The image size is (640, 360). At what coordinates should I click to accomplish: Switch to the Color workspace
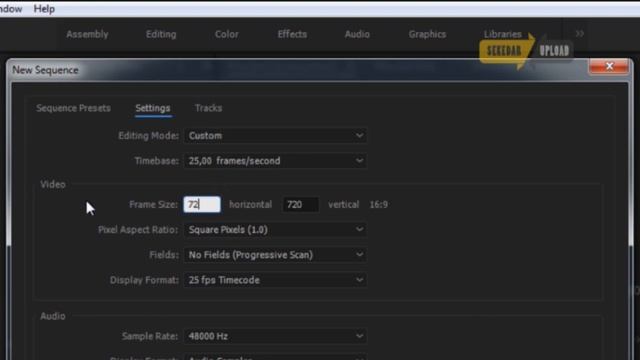[227, 34]
